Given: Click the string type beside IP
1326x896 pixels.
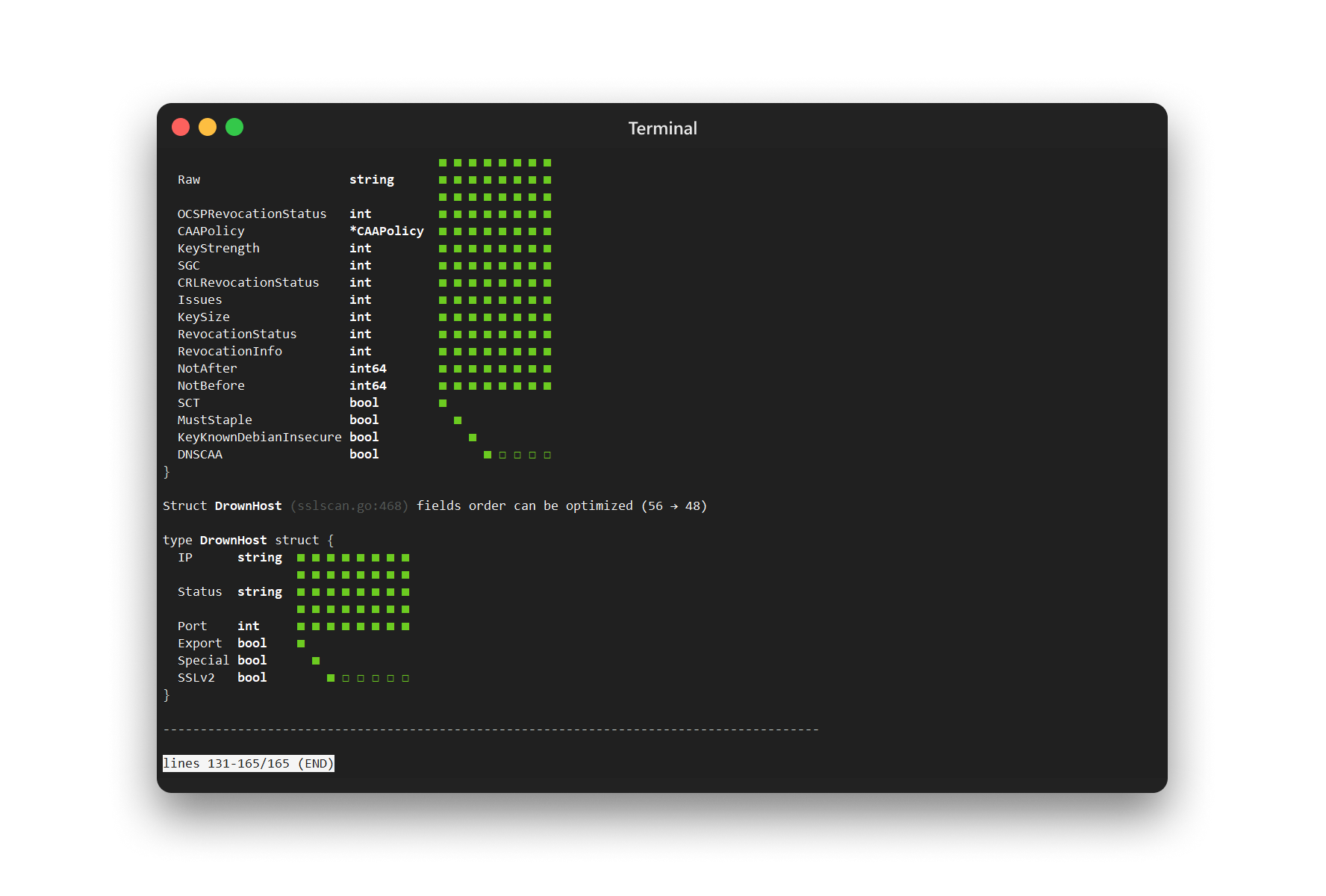Looking at the screenshot, I should click(x=260, y=558).
